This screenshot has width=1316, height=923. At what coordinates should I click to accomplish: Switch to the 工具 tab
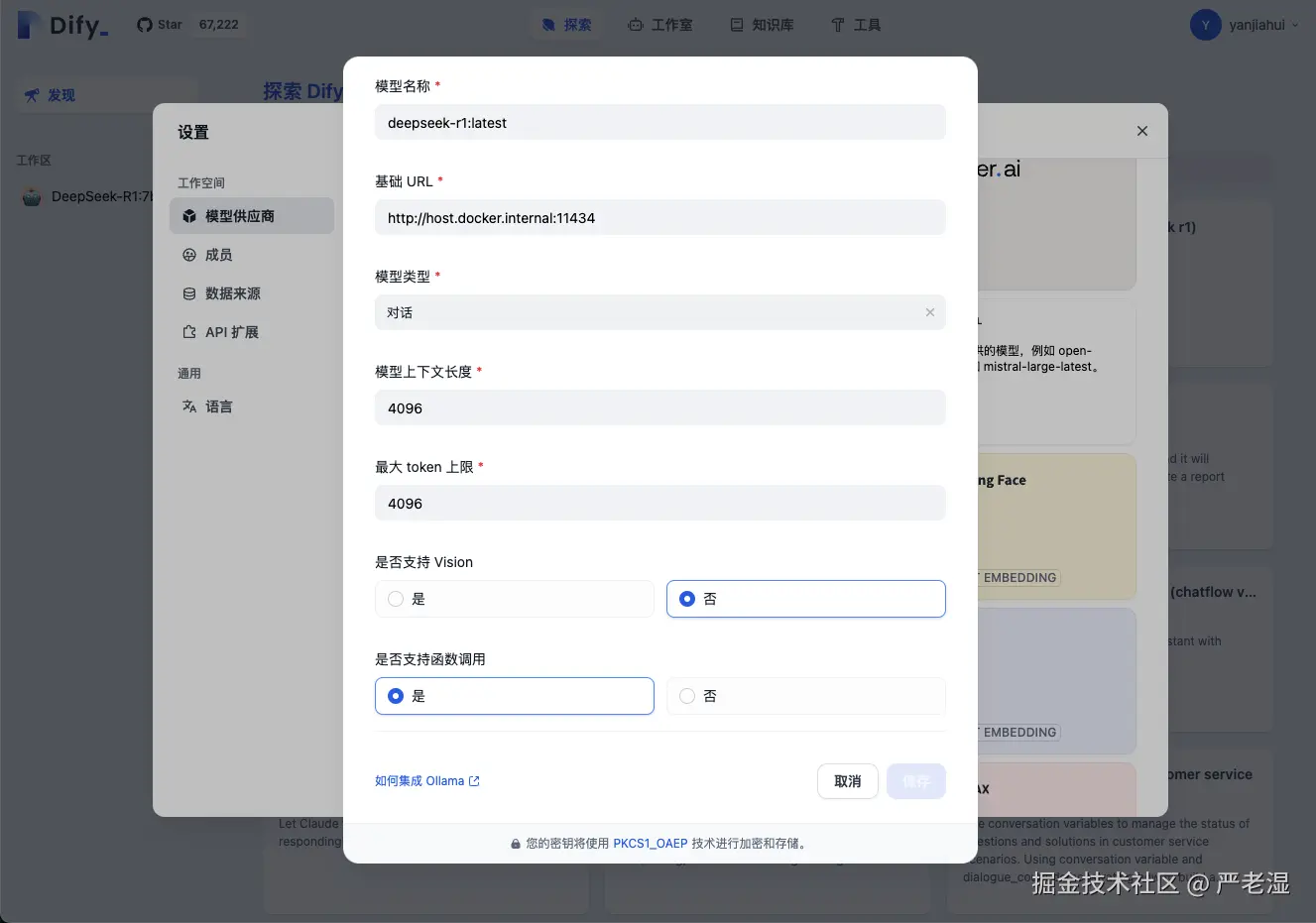click(856, 25)
